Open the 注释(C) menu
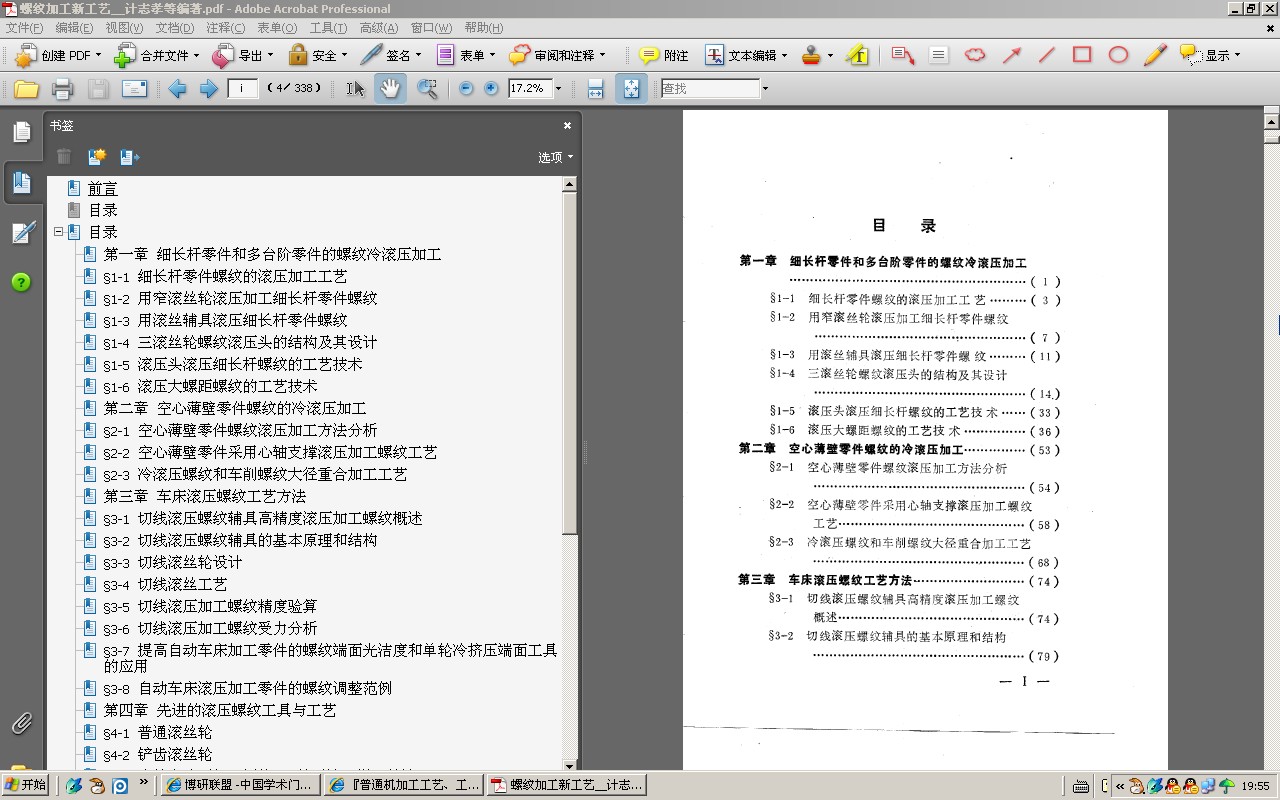This screenshot has width=1280, height=800. coord(225,28)
